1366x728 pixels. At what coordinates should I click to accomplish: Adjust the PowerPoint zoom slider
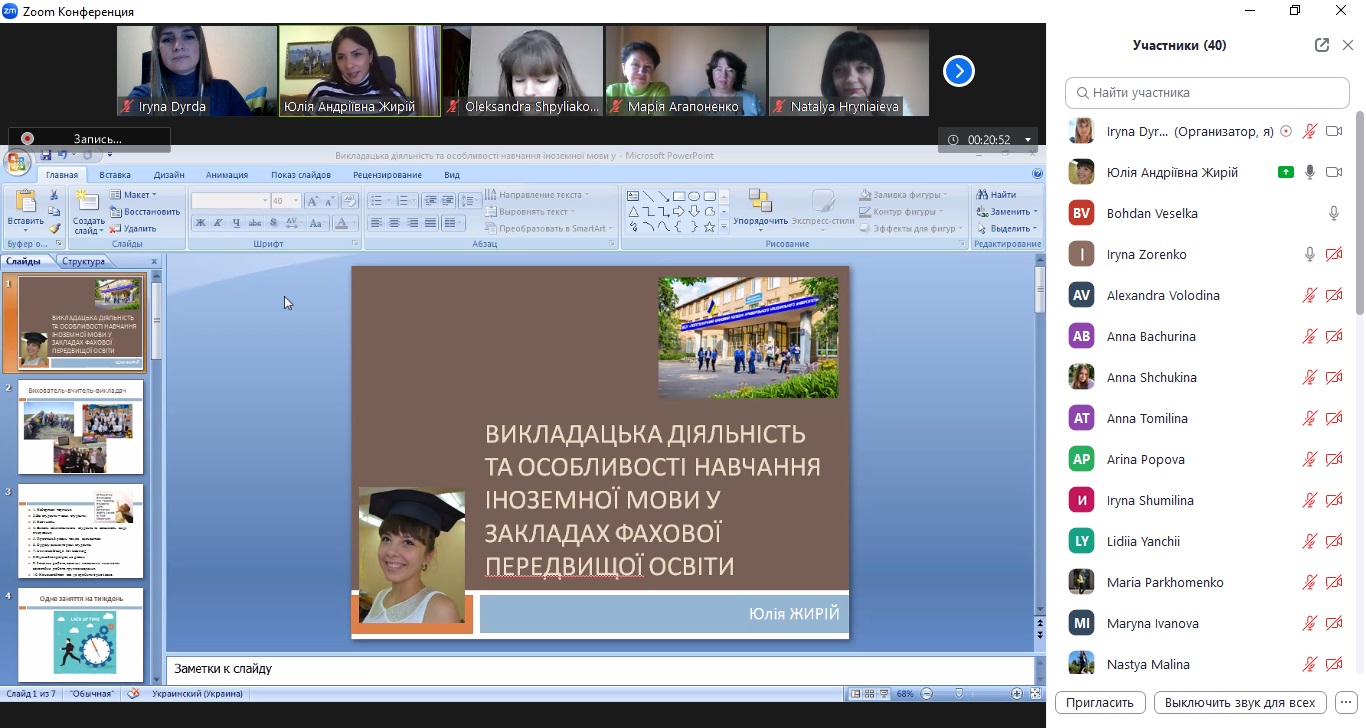point(959,694)
